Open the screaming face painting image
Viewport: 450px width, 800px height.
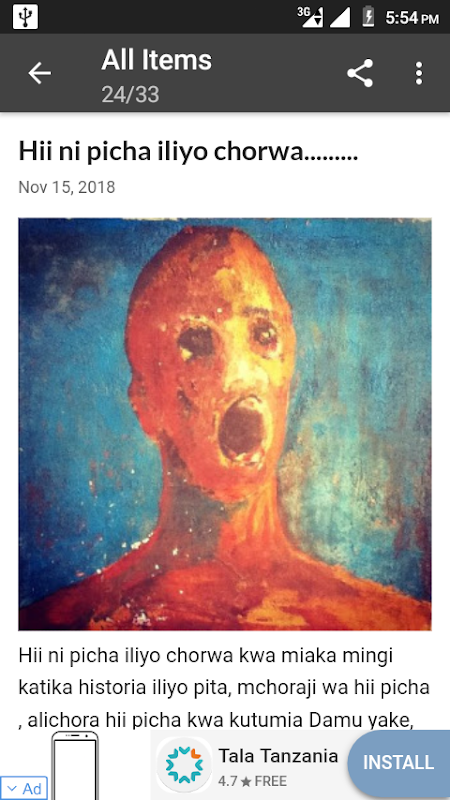point(225,424)
